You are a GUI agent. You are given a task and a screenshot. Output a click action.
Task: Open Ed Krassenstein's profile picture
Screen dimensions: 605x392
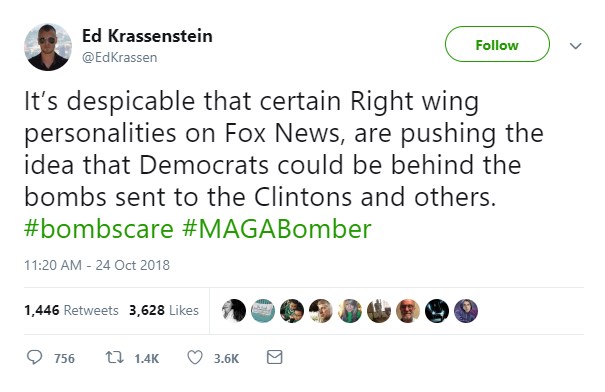[x=48, y=47]
